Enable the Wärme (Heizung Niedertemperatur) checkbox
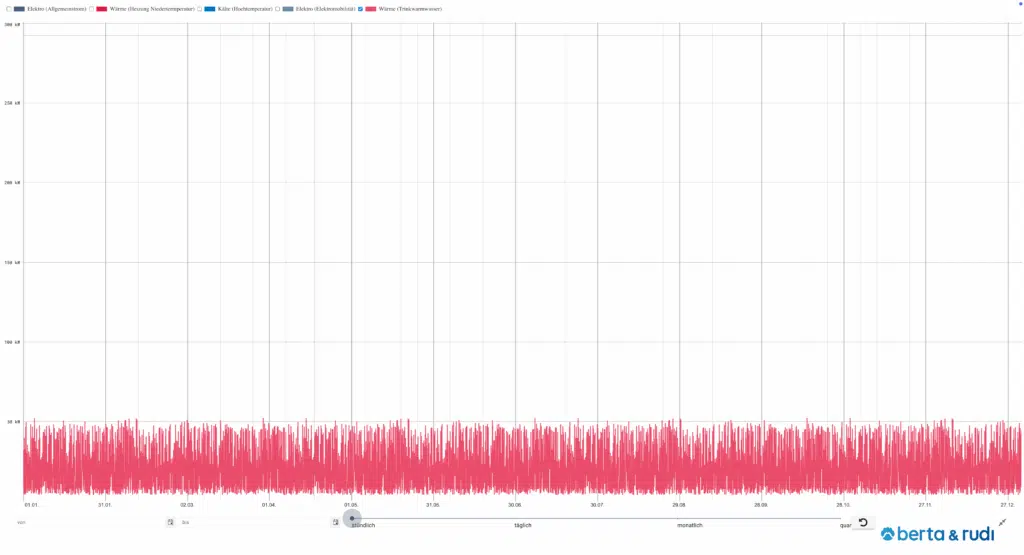 91,8
